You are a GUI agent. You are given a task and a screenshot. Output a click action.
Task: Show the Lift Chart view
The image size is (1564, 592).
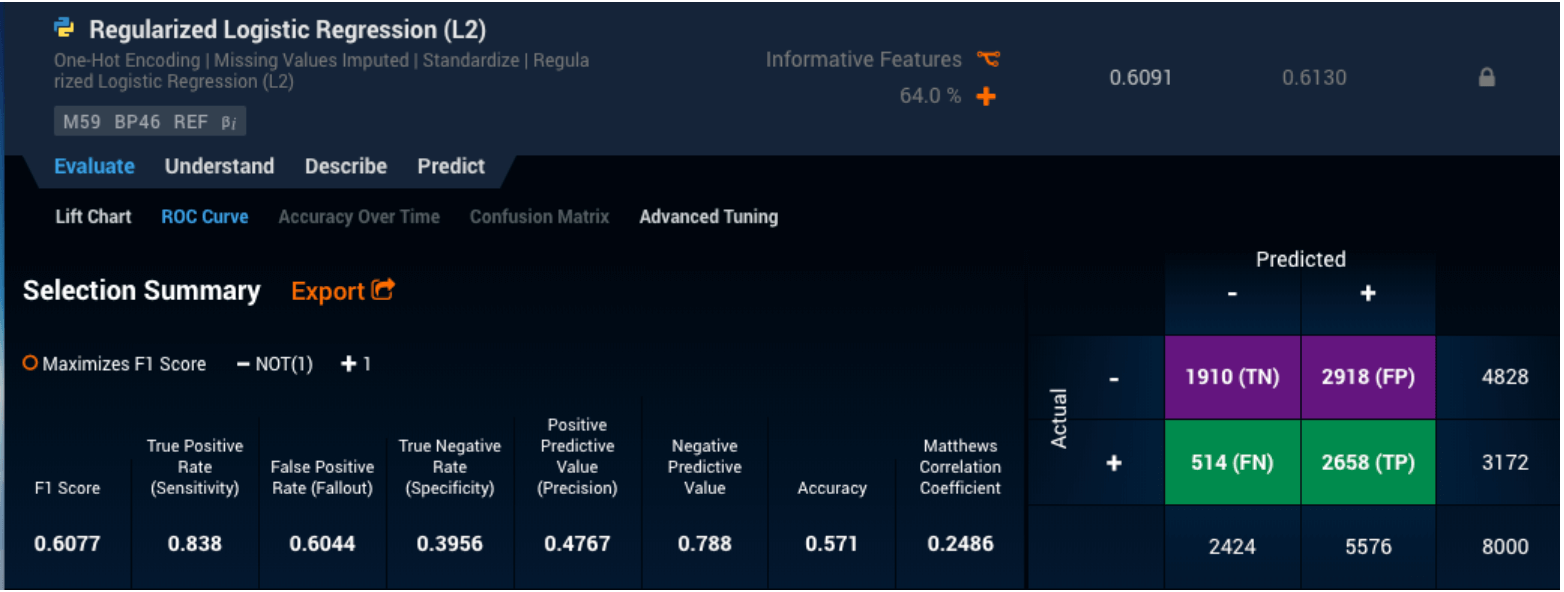[93, 217]
